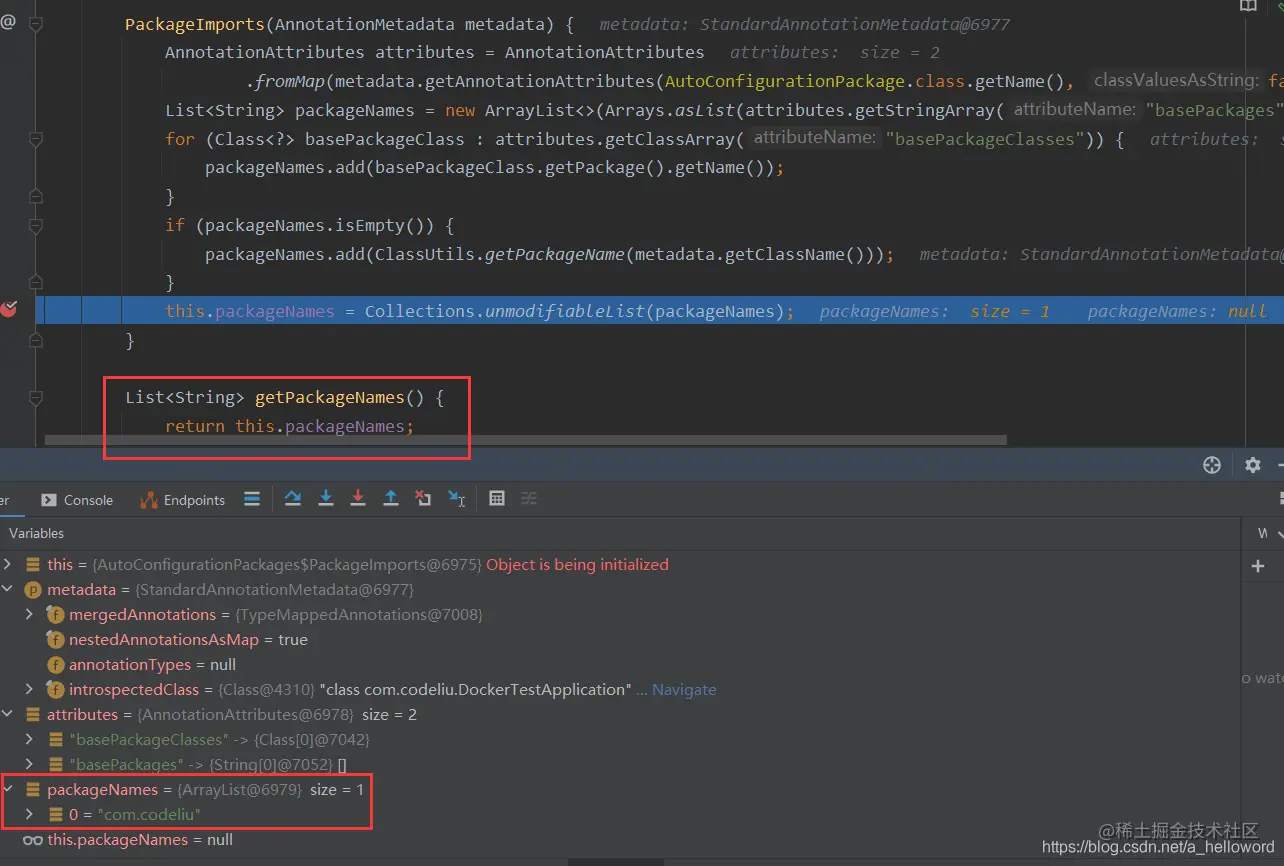Click the red Force Step Into icon
The image size is (1284, 866).
[x=358, y=498]
